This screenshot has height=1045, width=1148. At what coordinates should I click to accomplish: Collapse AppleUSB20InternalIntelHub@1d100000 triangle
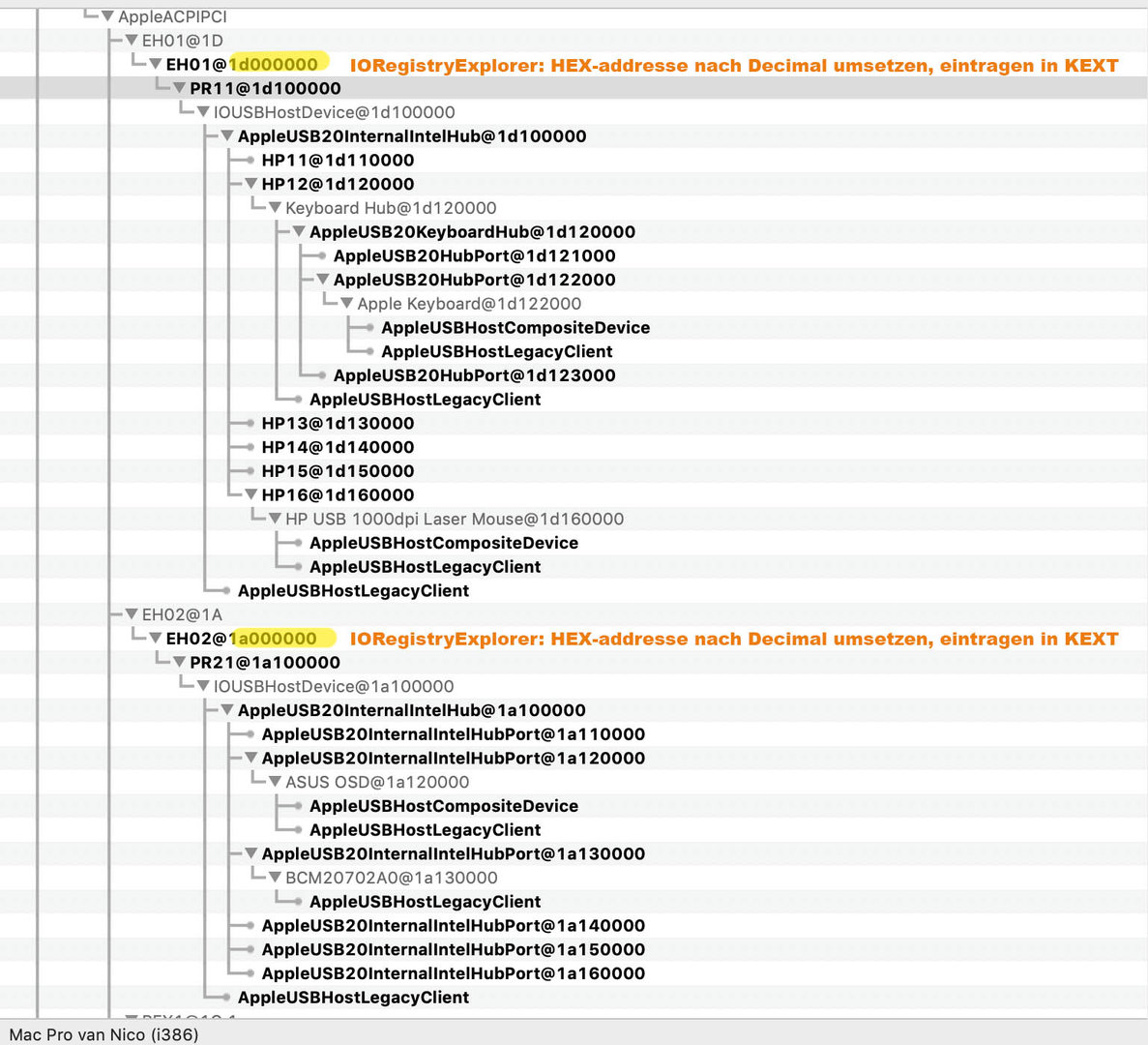(227, 135)
